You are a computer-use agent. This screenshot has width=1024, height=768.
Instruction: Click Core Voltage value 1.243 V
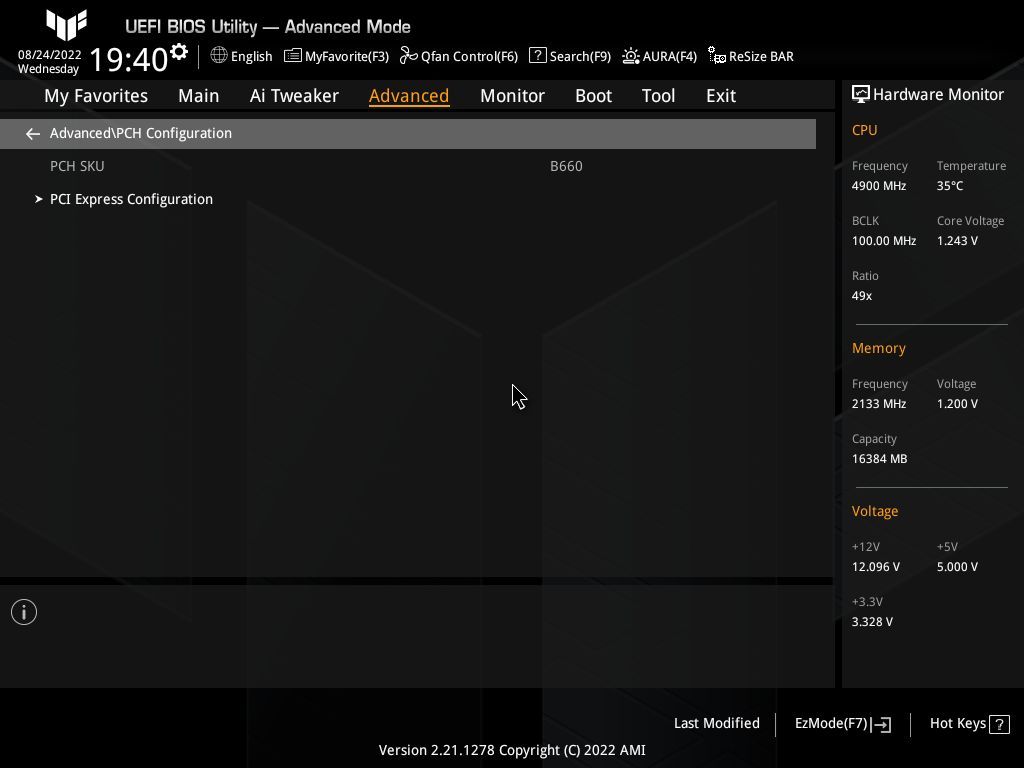[957, 241]
